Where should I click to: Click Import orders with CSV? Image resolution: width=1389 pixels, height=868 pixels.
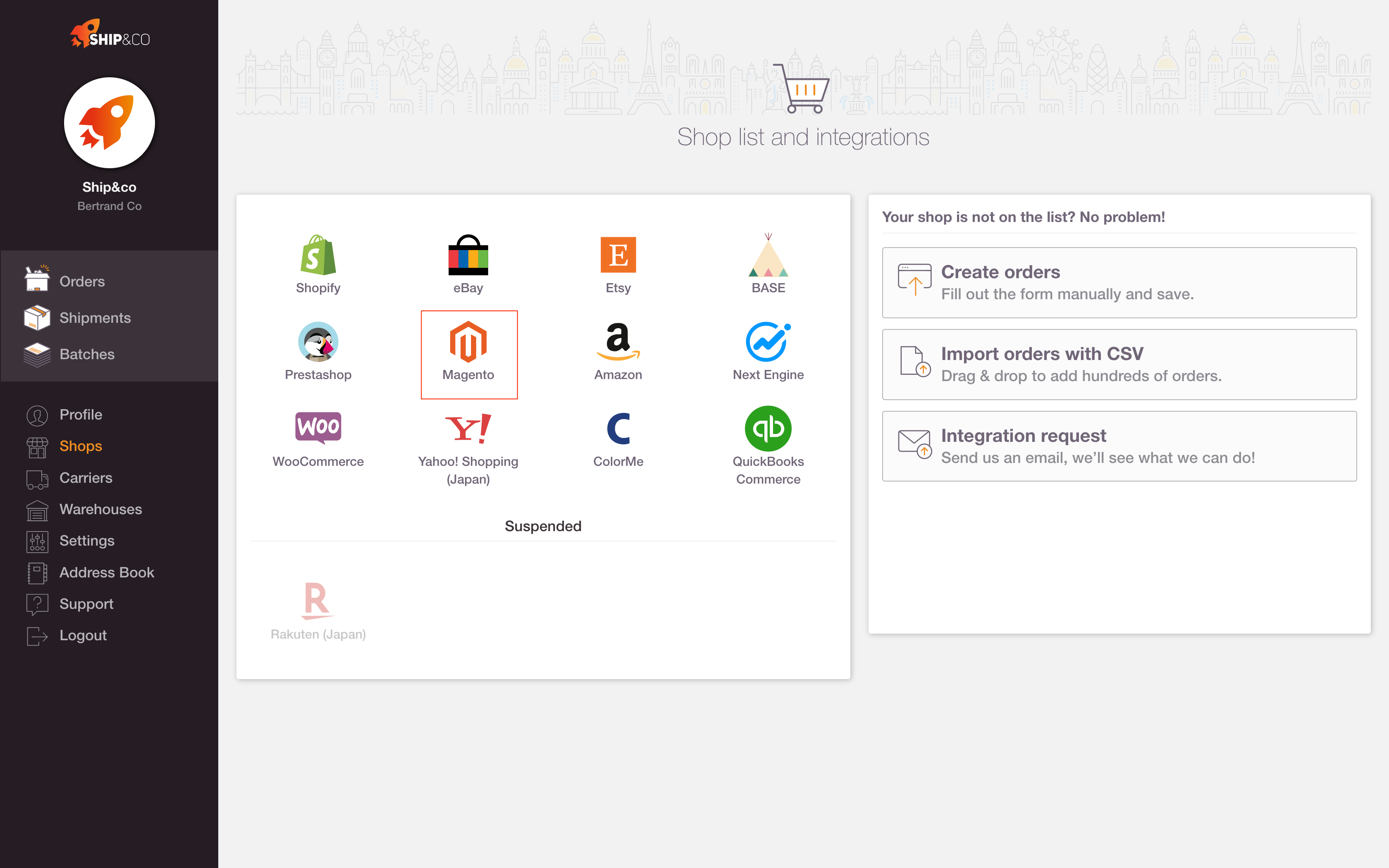pyautogui.click(x=1119, y=365)
